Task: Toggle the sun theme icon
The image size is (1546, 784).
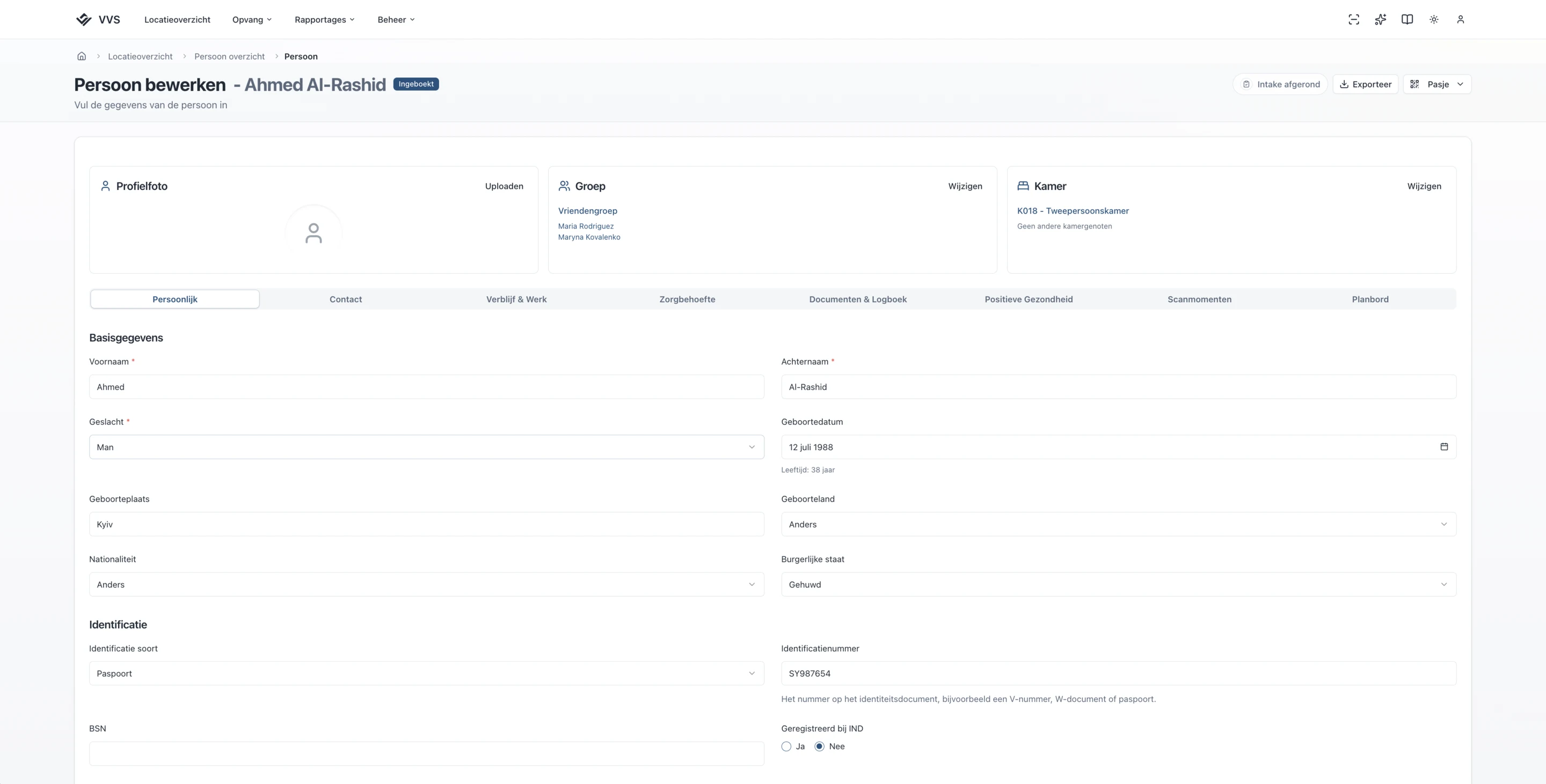Action: [x=1434, y=19]
